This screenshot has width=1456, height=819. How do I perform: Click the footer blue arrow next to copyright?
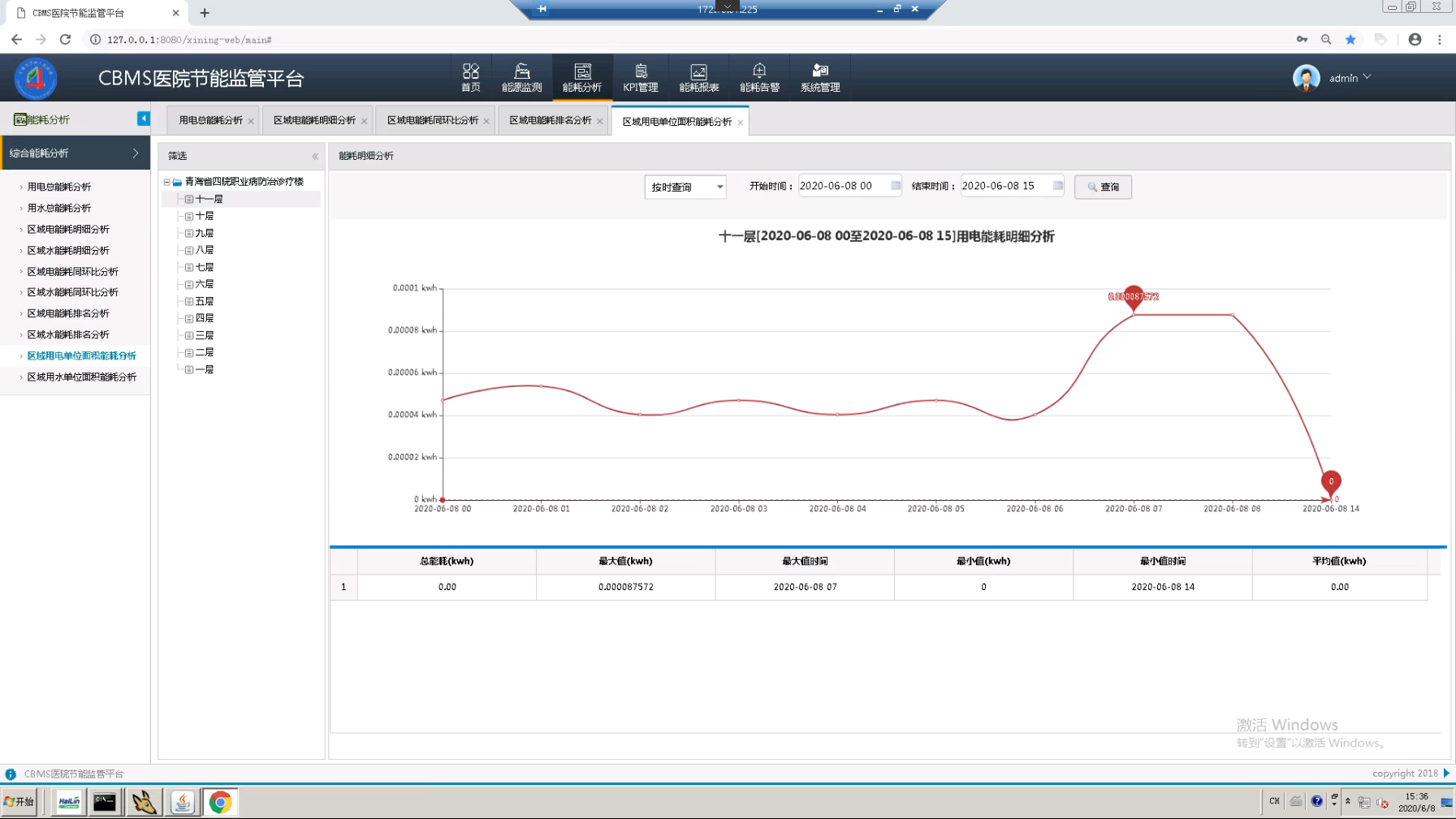(1446, 773)
